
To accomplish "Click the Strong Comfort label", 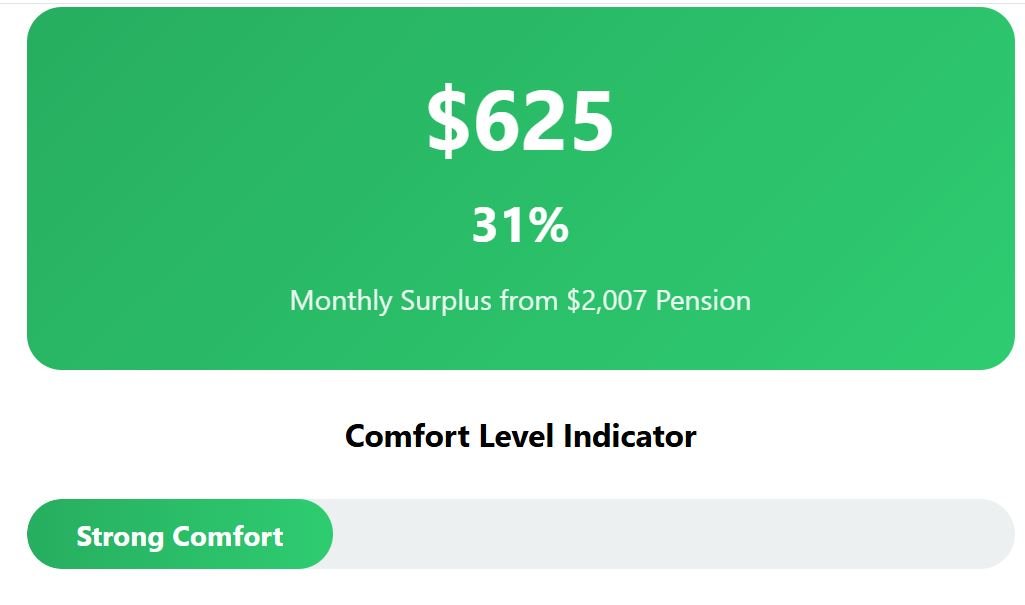I will (x=180, y=536).
